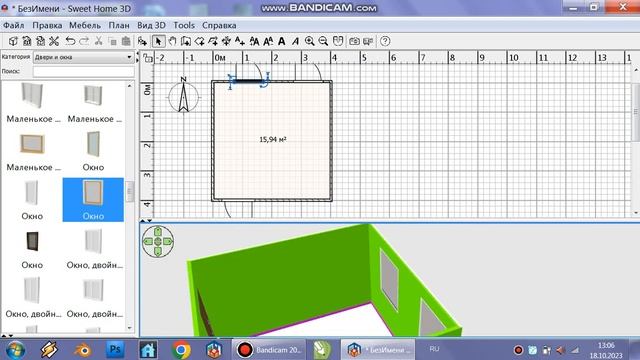
Task: Open Blender from the taskbar
Action: coord(82,350)
